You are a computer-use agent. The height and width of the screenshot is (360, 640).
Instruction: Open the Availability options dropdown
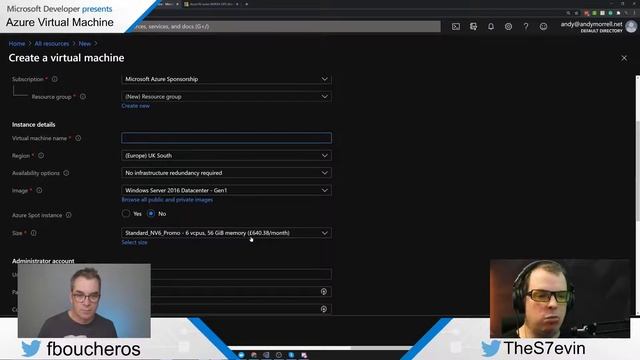pyautogui.click(x=227, y=173)
